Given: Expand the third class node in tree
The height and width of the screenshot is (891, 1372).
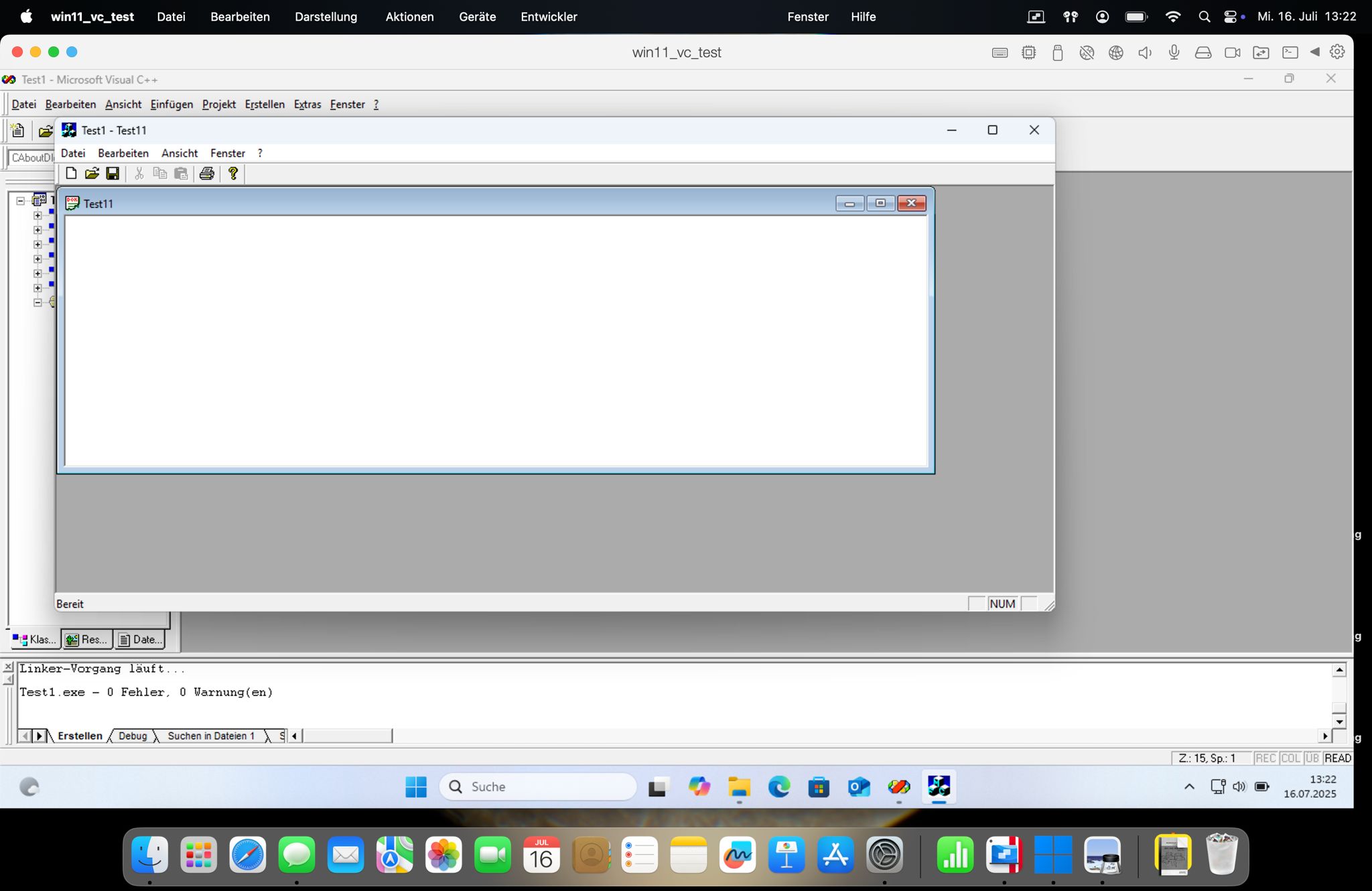Looking at the screenshot, I should (x=38, y=245).
